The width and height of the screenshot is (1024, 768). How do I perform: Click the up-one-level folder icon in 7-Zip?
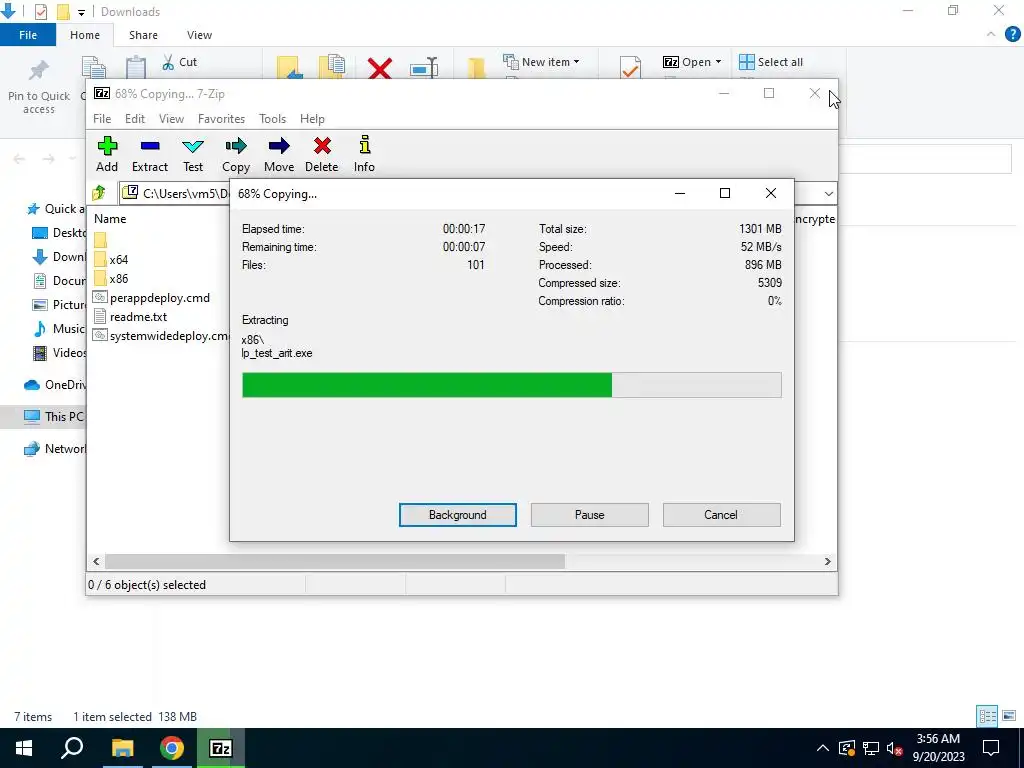point(99,193)
